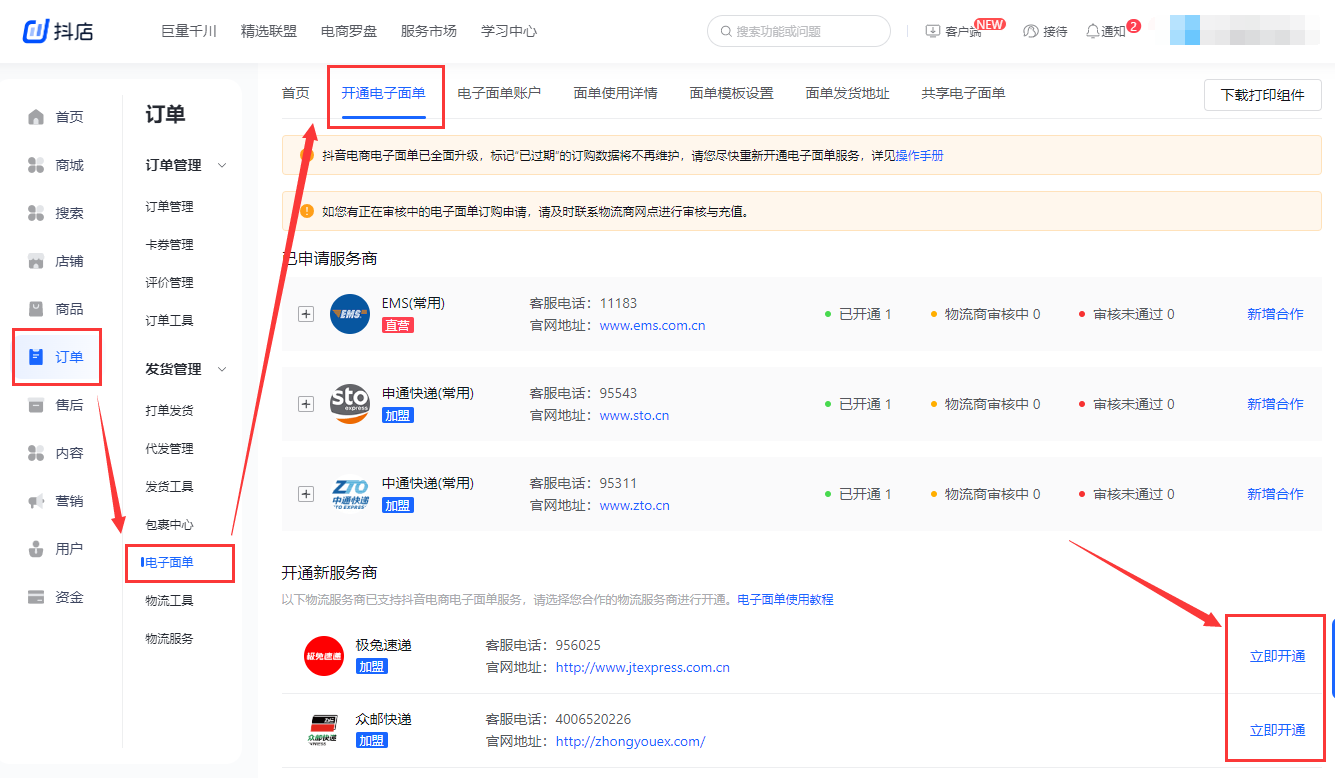Select 卡券管理 in order submenu
Screen dimensions: 1335x778
tap(170, 244)
